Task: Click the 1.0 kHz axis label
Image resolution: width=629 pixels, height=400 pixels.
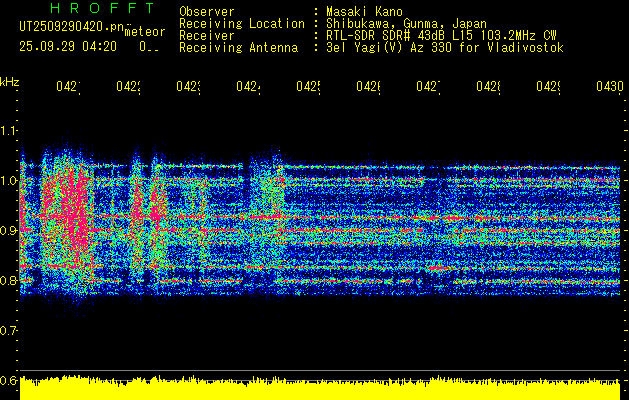Action: (8, 181)
